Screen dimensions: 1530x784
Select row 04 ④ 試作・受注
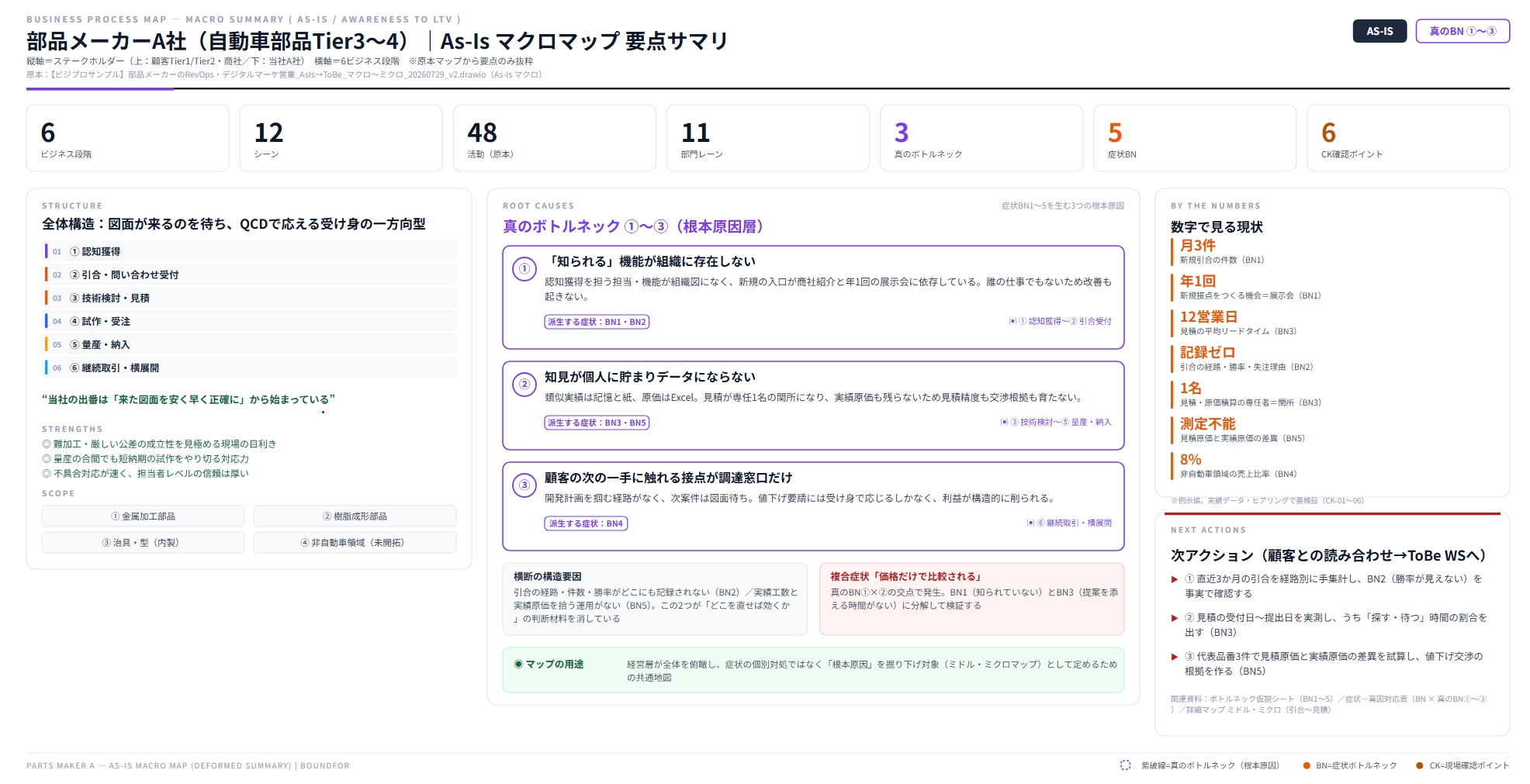tap(250, 321)
